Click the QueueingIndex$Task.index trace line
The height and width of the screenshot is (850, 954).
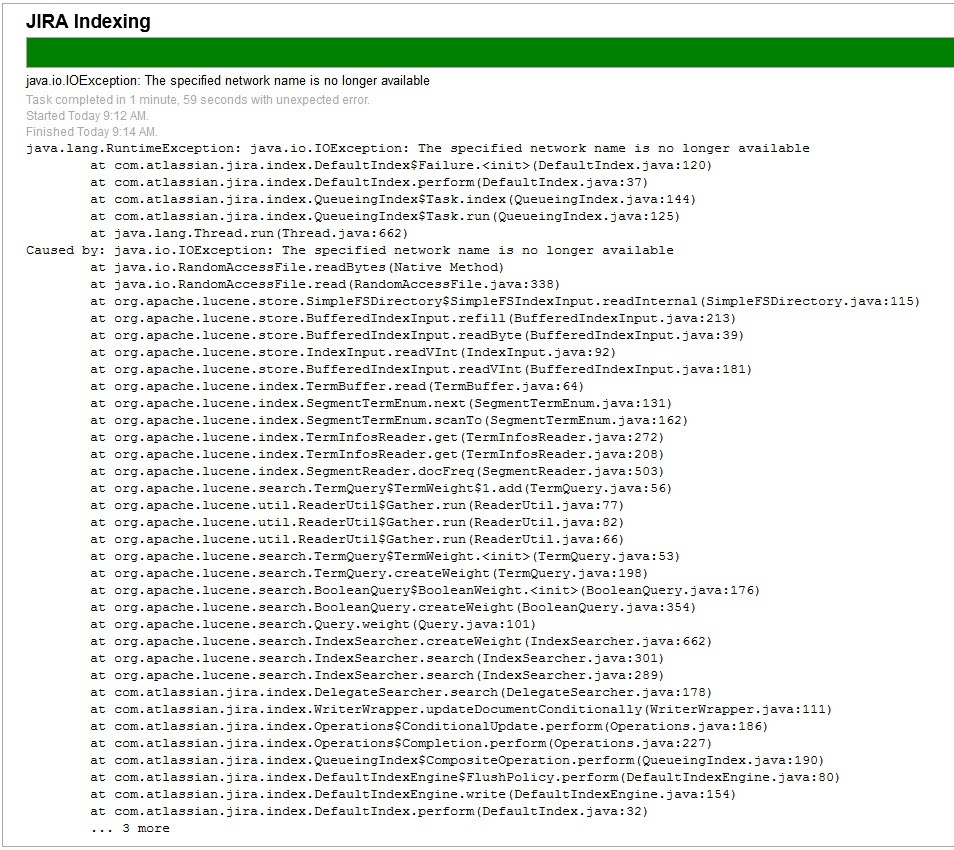click(x=393, y=199)
